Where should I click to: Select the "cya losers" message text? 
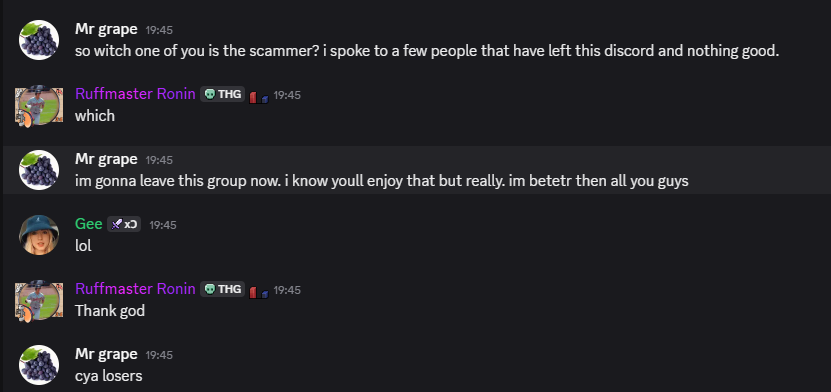tap(109, 376)
